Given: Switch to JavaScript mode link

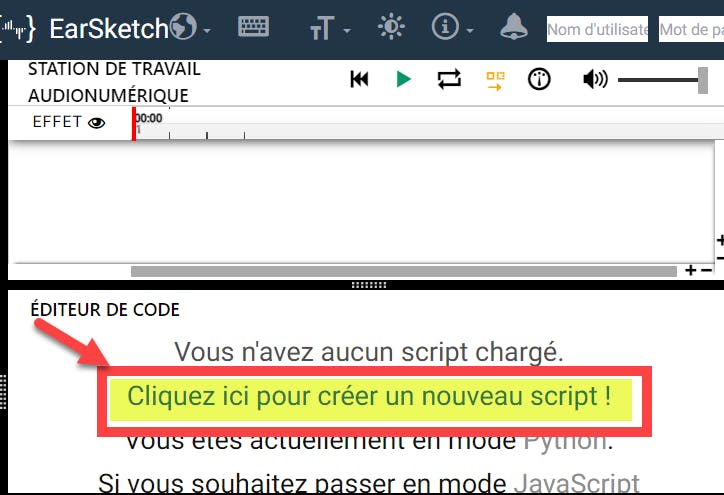Looking at the screenshot, I should point(577,484).
